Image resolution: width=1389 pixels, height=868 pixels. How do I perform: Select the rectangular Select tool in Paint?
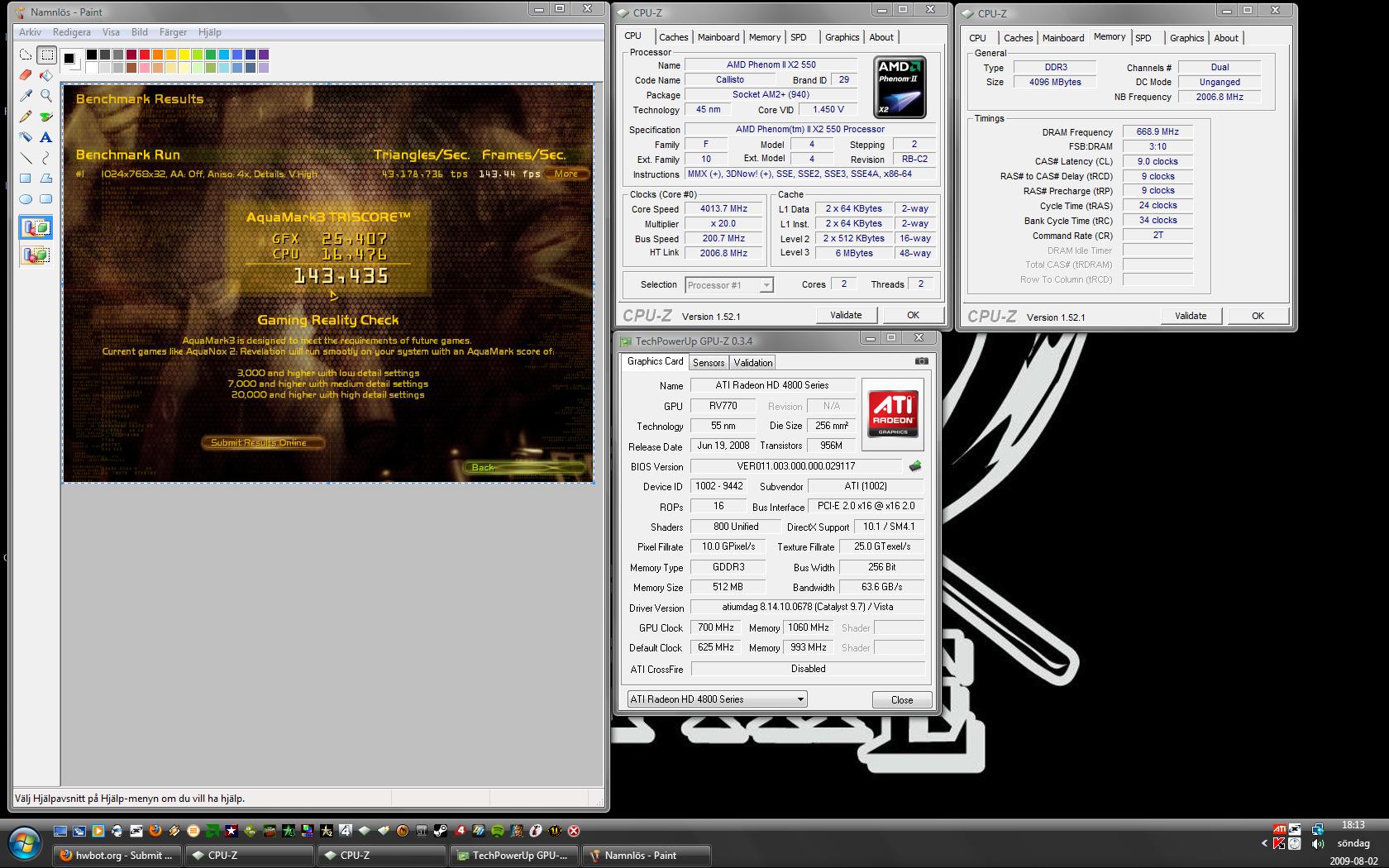click(x=46, y=55)
